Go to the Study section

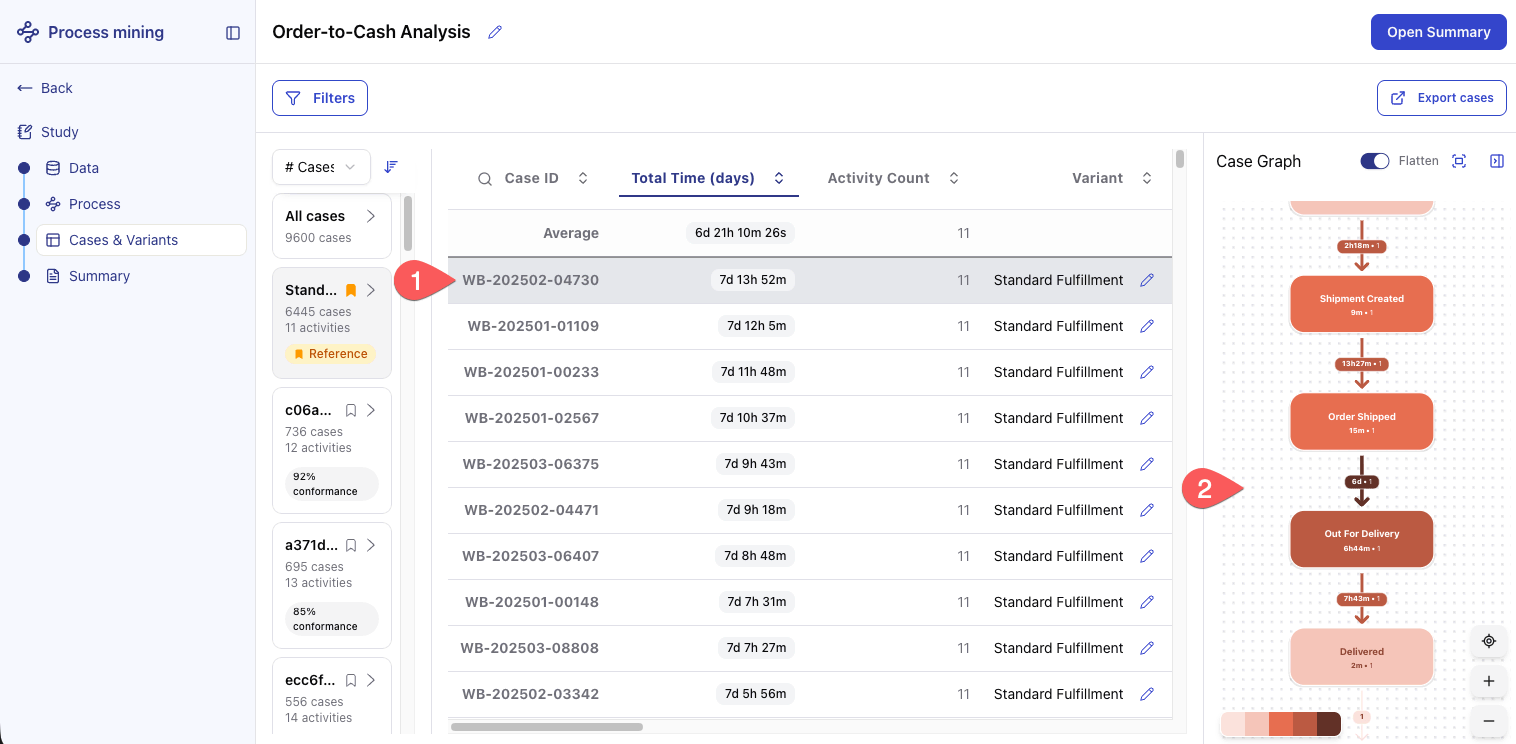[x=59, y=132]
